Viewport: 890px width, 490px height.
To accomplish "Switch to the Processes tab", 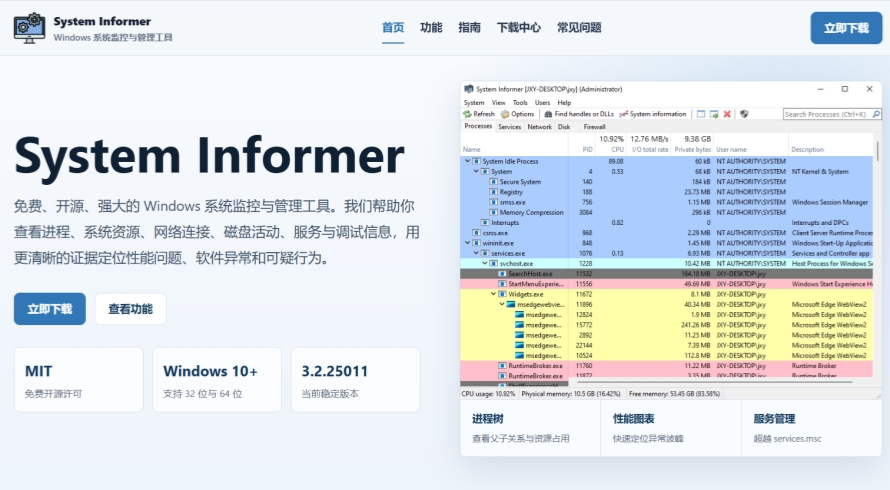I will (x=478, y=126).
